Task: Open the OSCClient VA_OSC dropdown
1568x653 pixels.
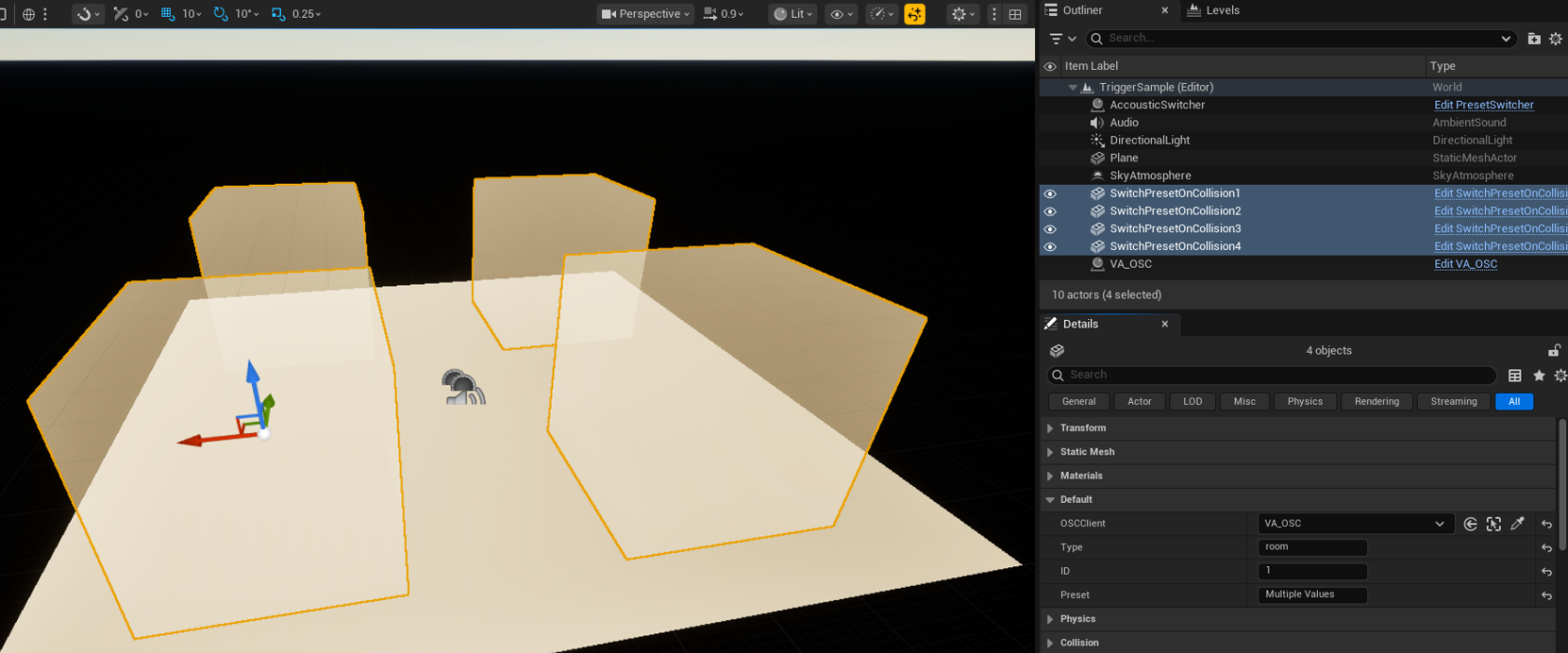Action: tap(1356, 524)
